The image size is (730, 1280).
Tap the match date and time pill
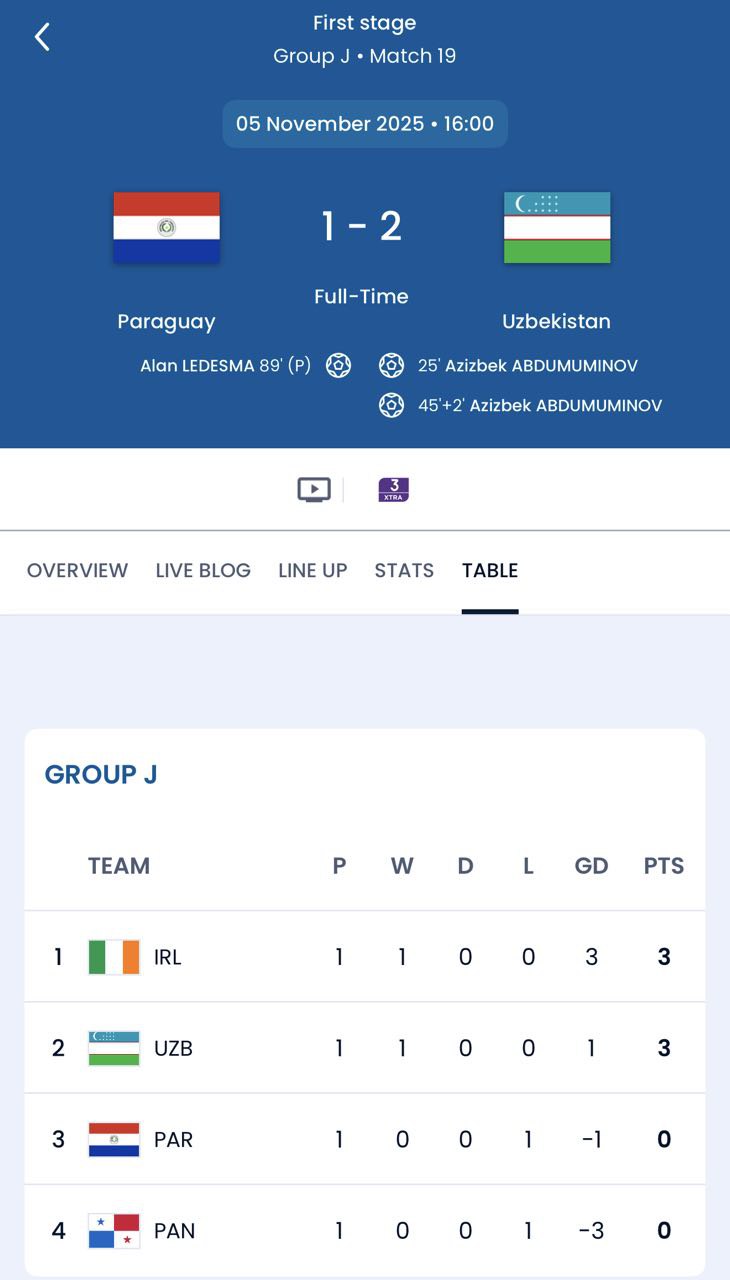pos(365,124)
